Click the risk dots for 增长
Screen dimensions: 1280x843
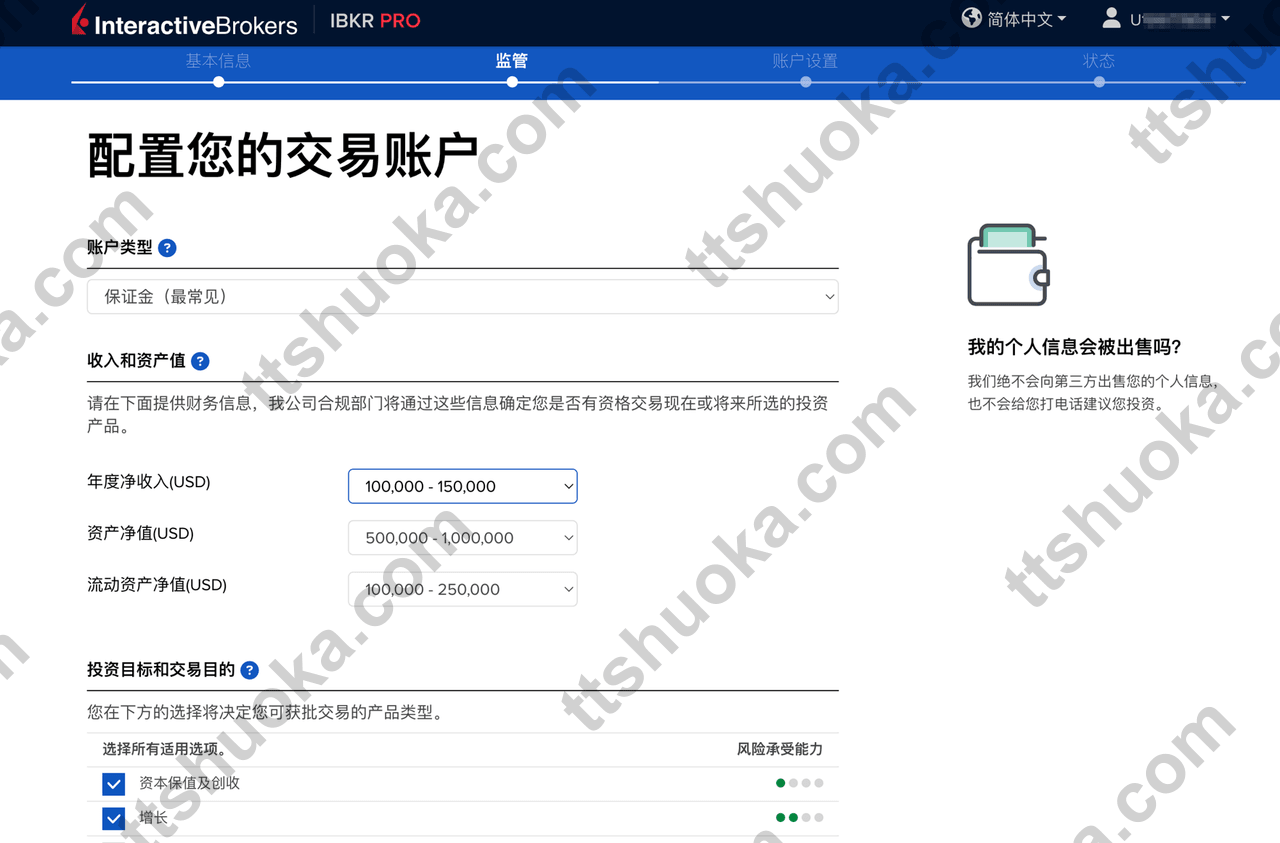pyautogui.click(x=800, y=817)
